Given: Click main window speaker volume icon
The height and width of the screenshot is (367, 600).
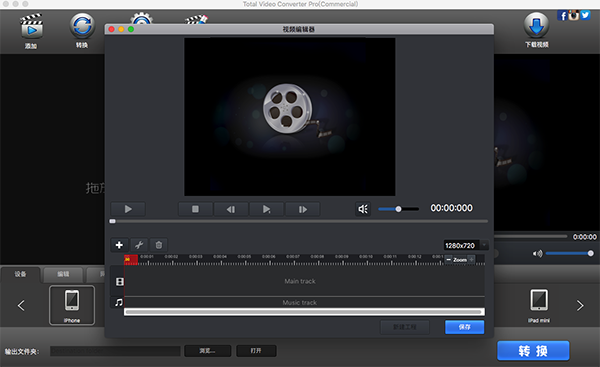Looking at the screenshot, I should pyautogui.click(x=537, y=253).
